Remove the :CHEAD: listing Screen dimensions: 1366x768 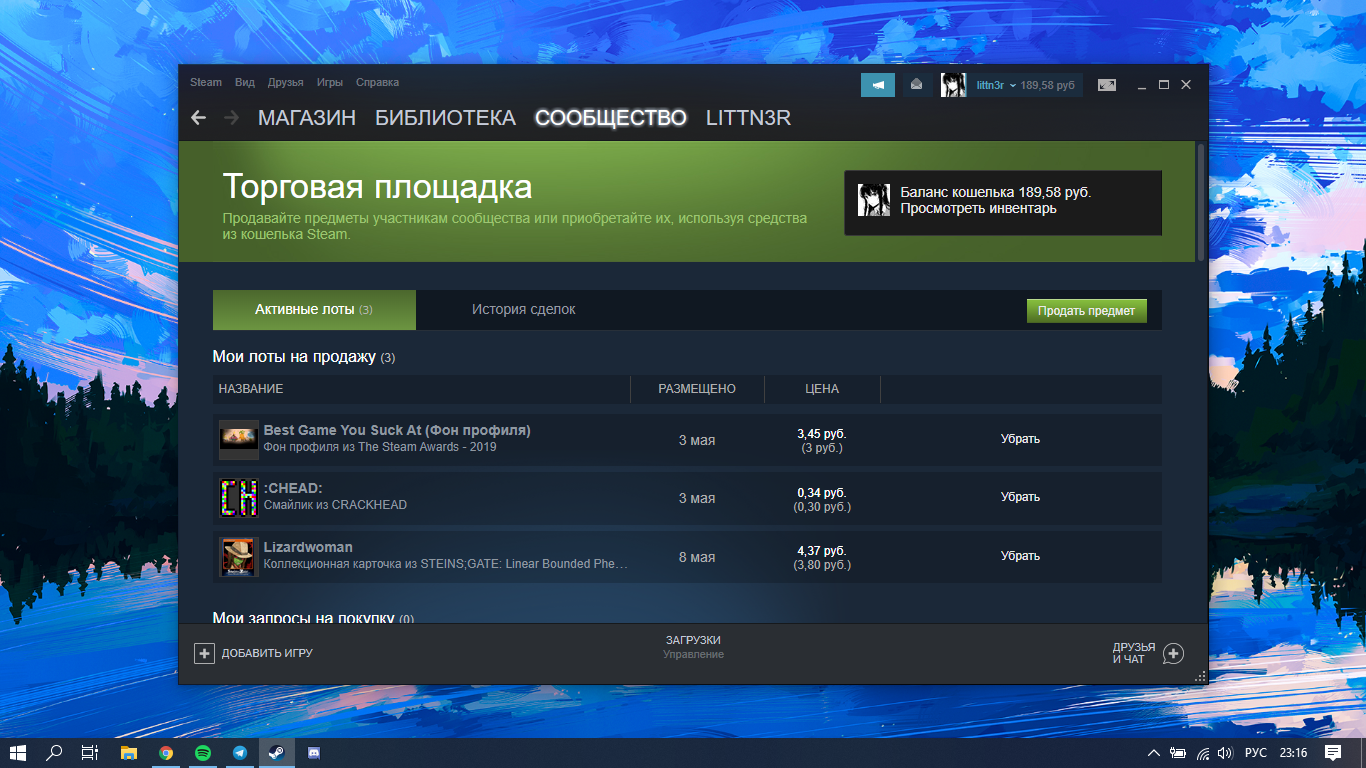(1020, 497)
